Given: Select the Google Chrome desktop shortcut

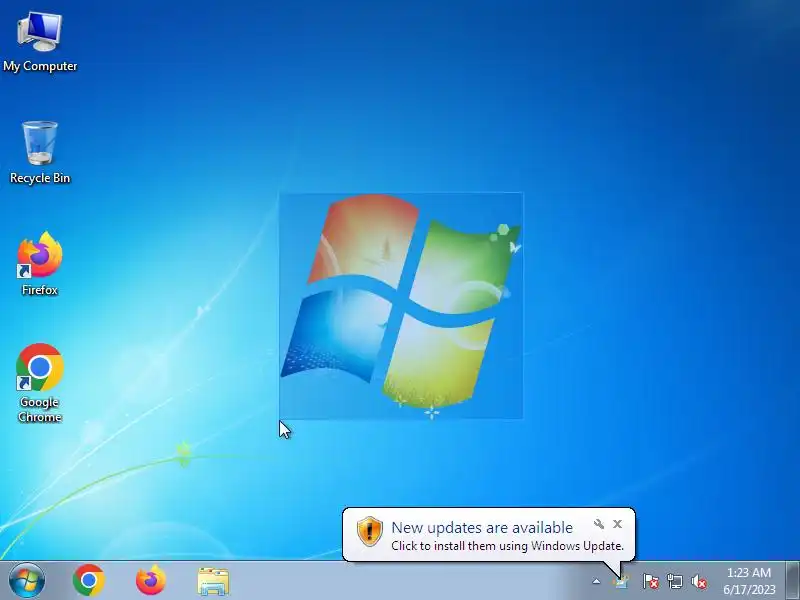Looking at the screenshot, I should (x=40, y=383).
